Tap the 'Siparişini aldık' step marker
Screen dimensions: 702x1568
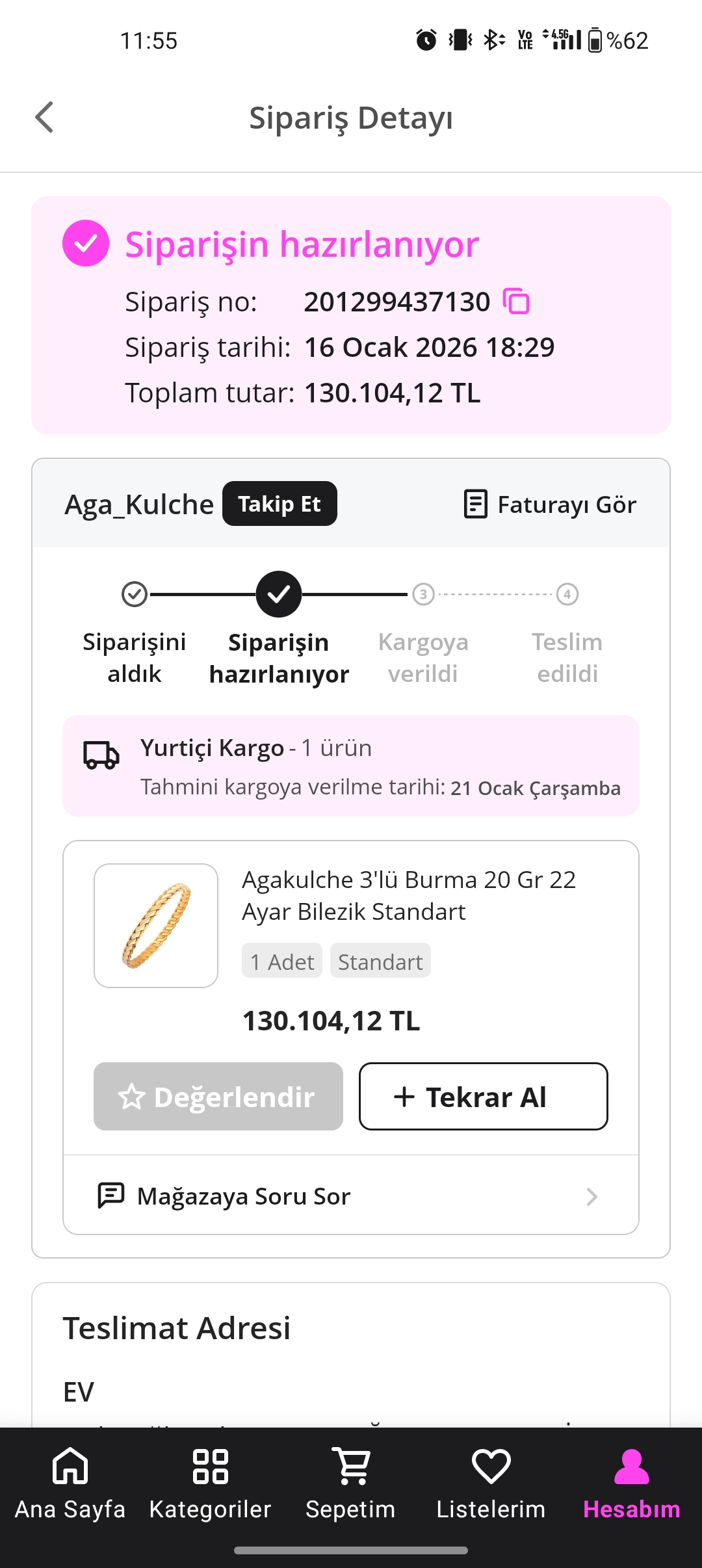tap(135, 594)
